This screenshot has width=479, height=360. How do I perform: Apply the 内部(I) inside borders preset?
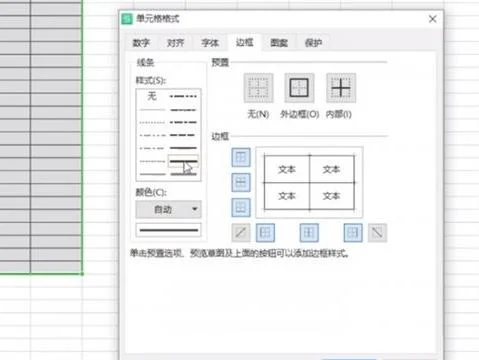click(x=341, y=88)
